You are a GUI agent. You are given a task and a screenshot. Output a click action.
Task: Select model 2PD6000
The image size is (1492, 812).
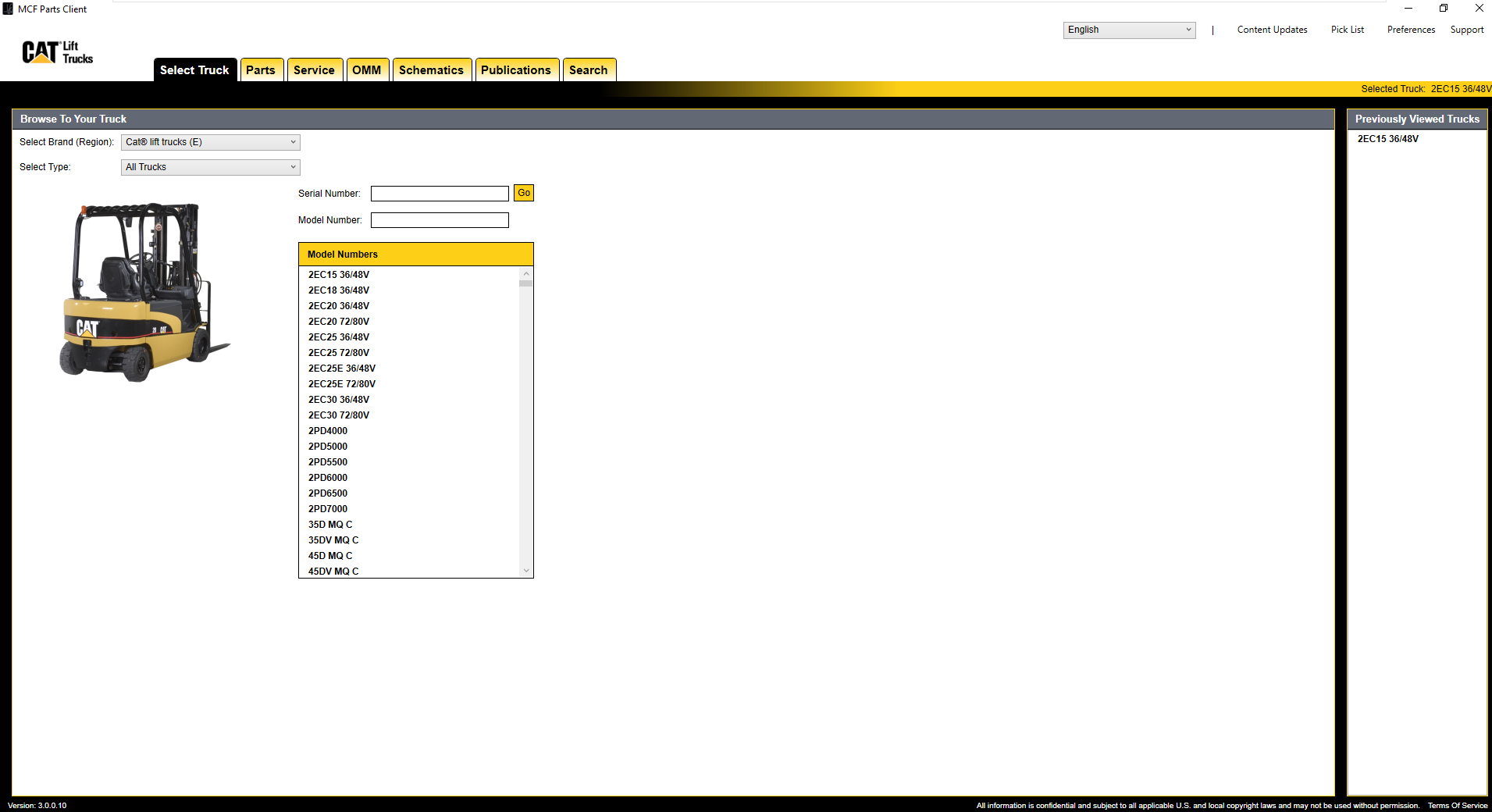click(328, 478)
